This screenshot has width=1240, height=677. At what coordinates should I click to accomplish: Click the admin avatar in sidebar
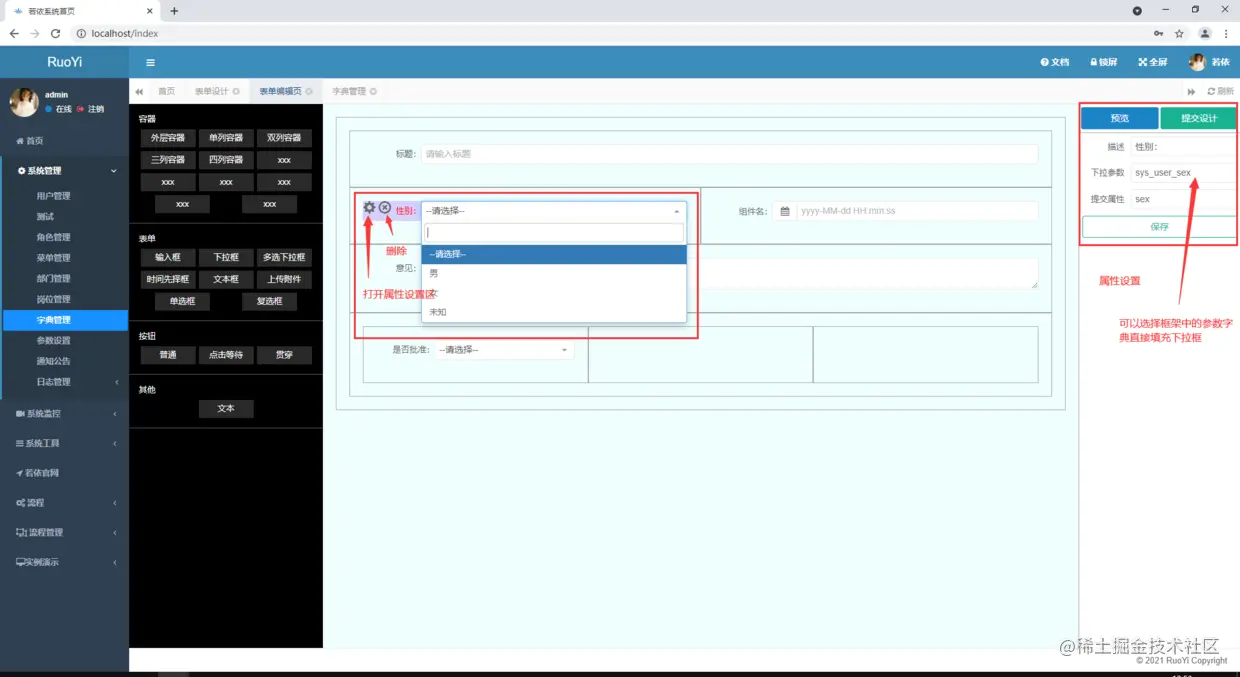point(24,102)
